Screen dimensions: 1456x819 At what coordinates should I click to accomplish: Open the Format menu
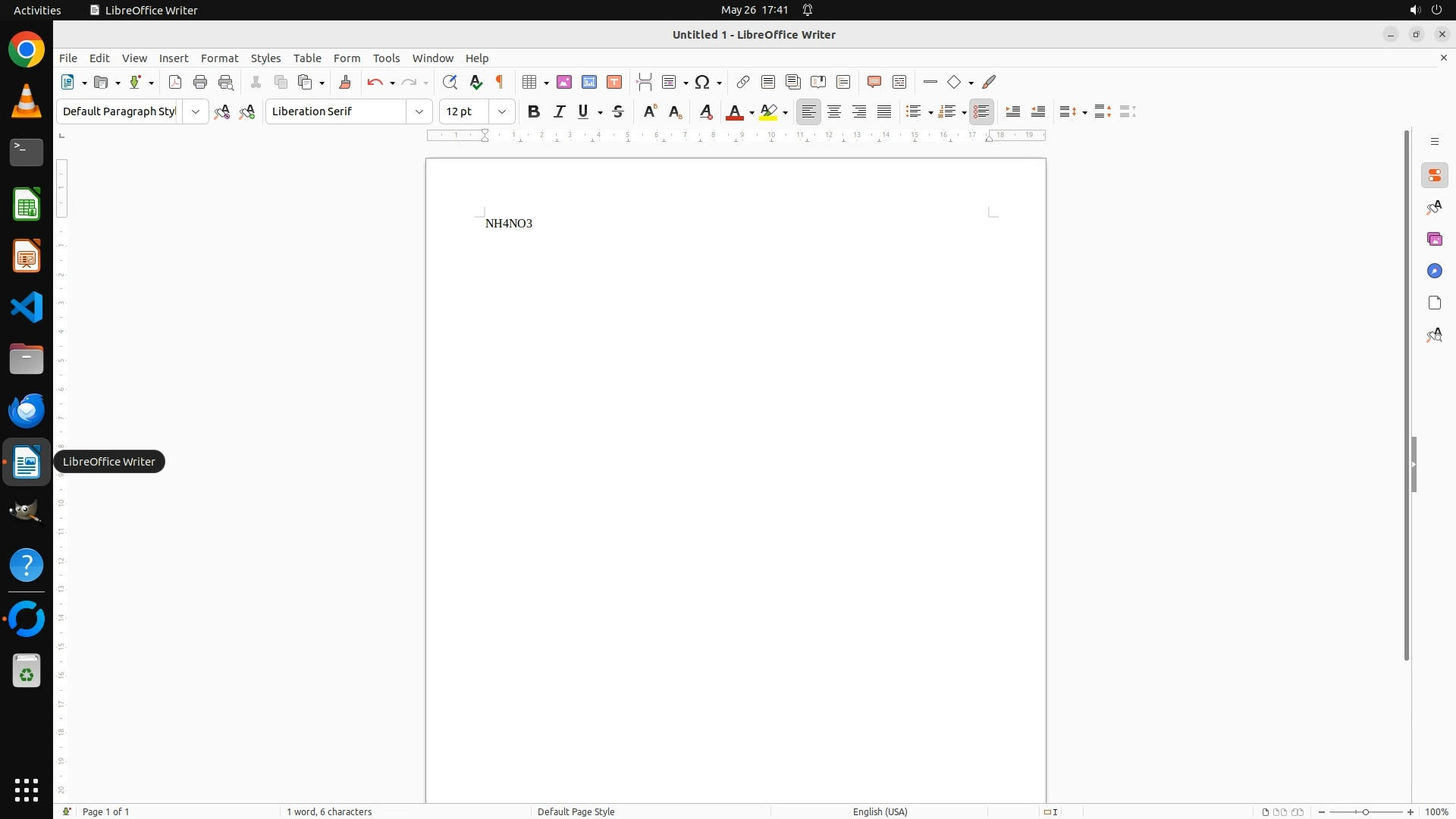pos(219,58)
